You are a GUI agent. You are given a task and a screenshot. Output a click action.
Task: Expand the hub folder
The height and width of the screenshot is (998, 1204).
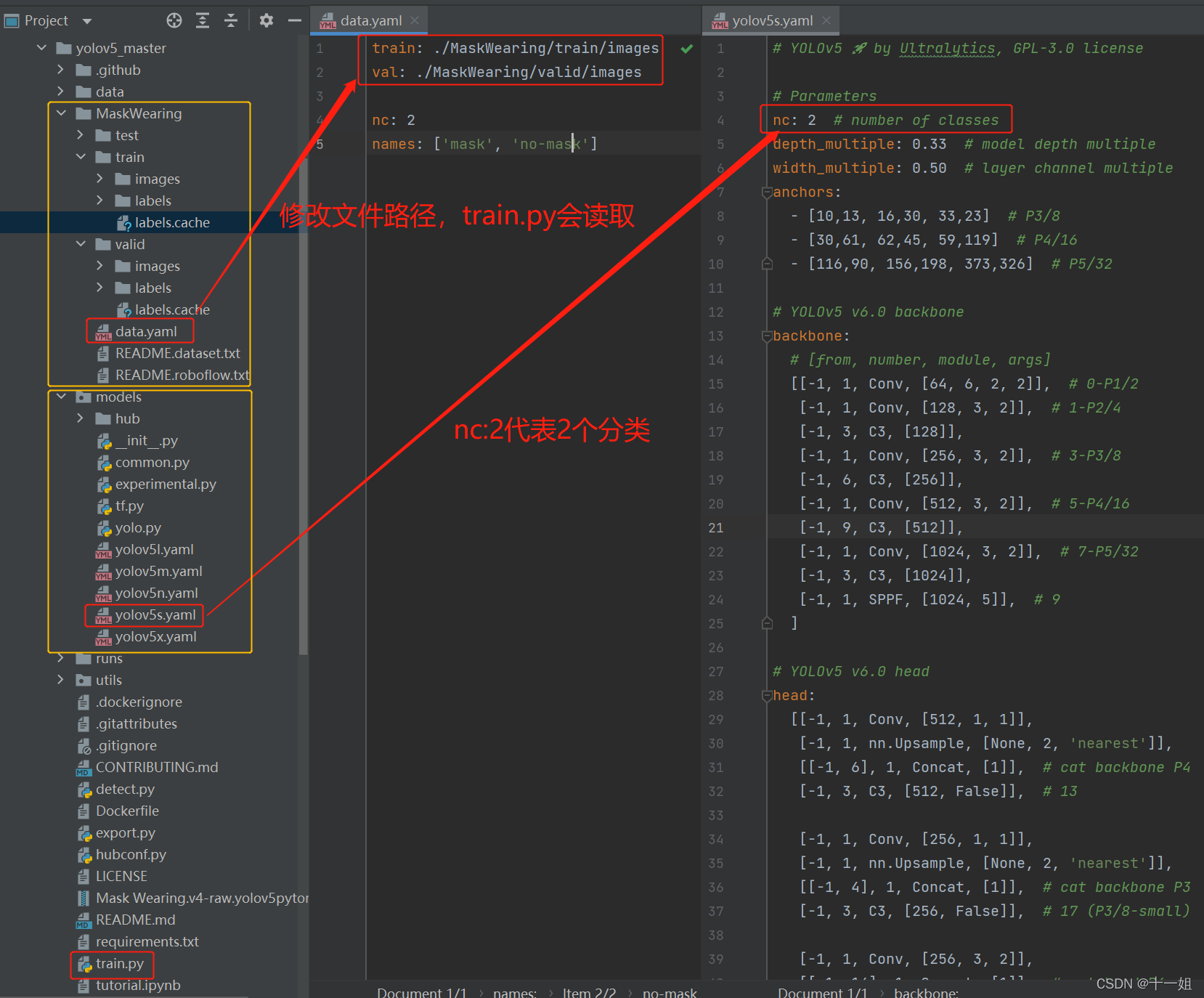(81, 418)
